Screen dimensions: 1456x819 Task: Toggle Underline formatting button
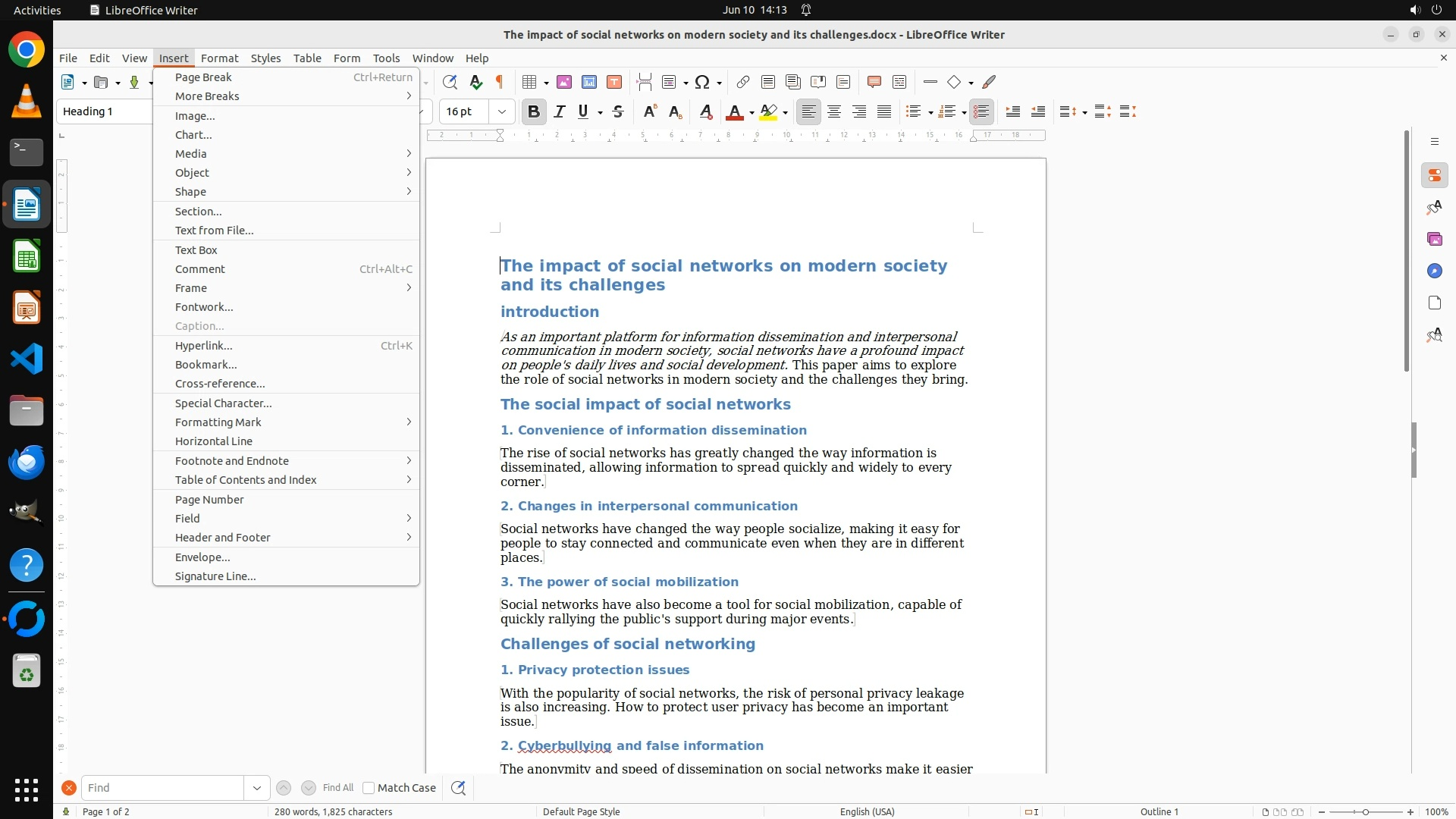click(x=583, y=111)
